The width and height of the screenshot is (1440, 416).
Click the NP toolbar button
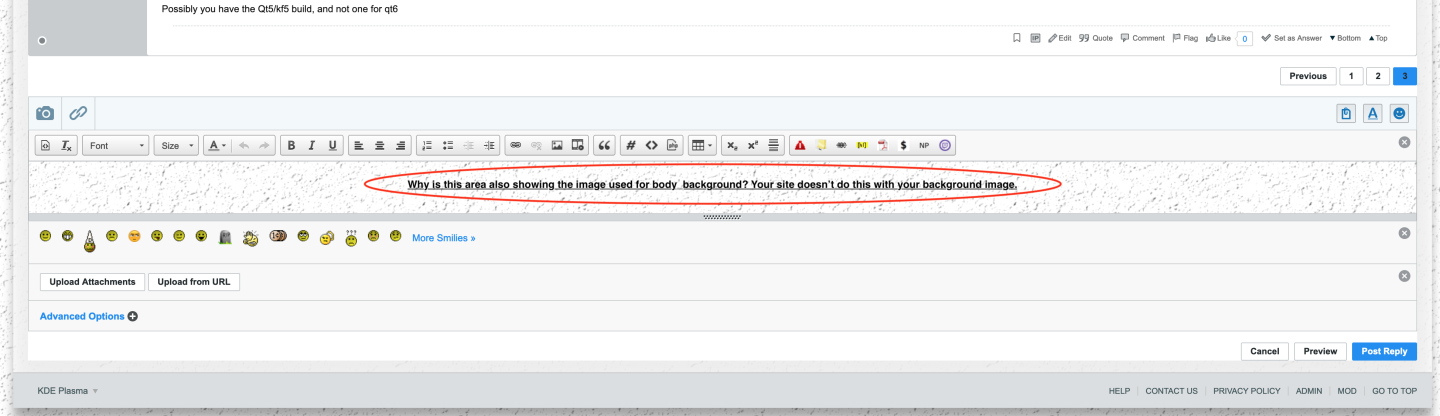click(924, 145)
